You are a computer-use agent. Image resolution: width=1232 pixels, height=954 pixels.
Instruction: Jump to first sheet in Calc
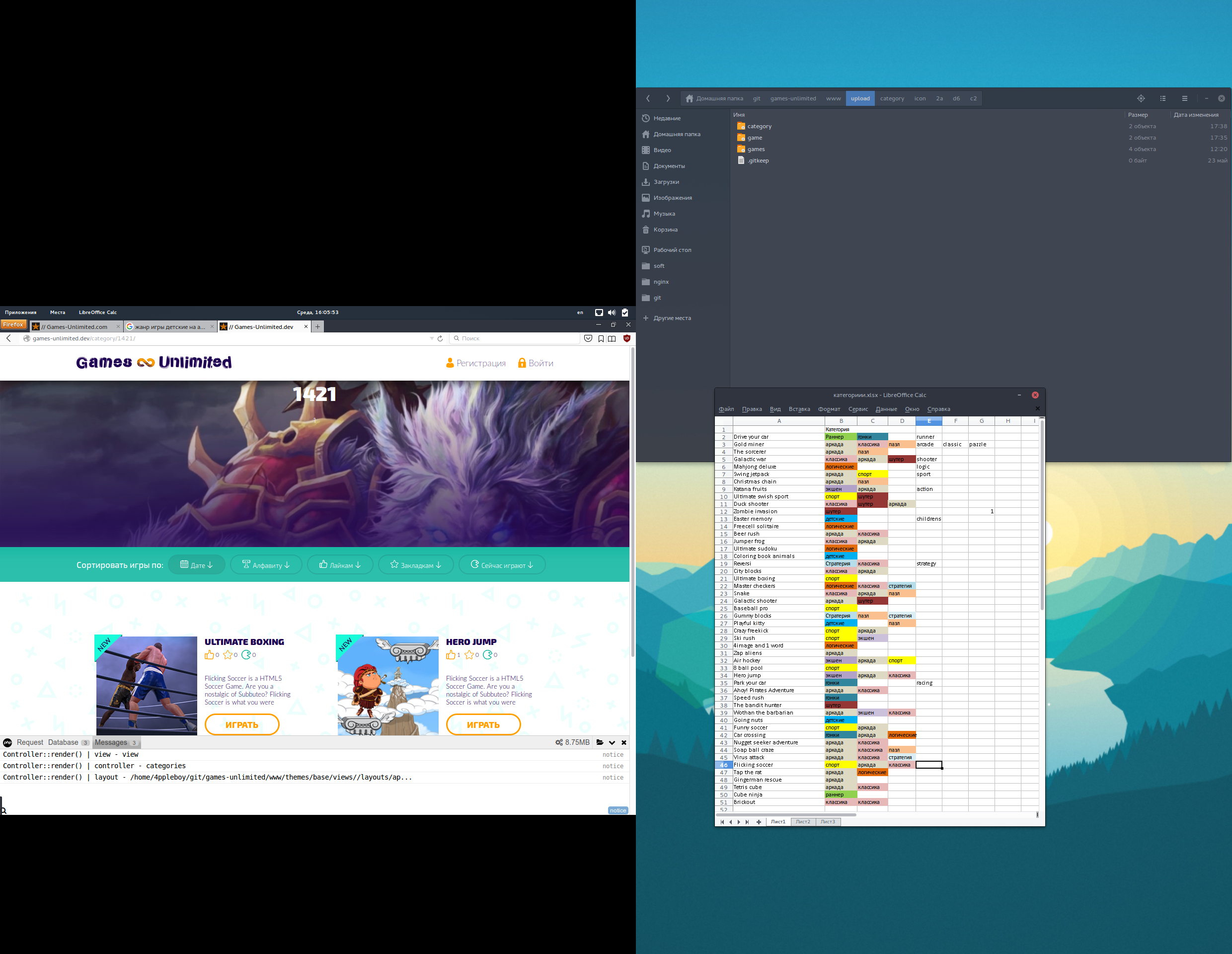click(722, 822)
